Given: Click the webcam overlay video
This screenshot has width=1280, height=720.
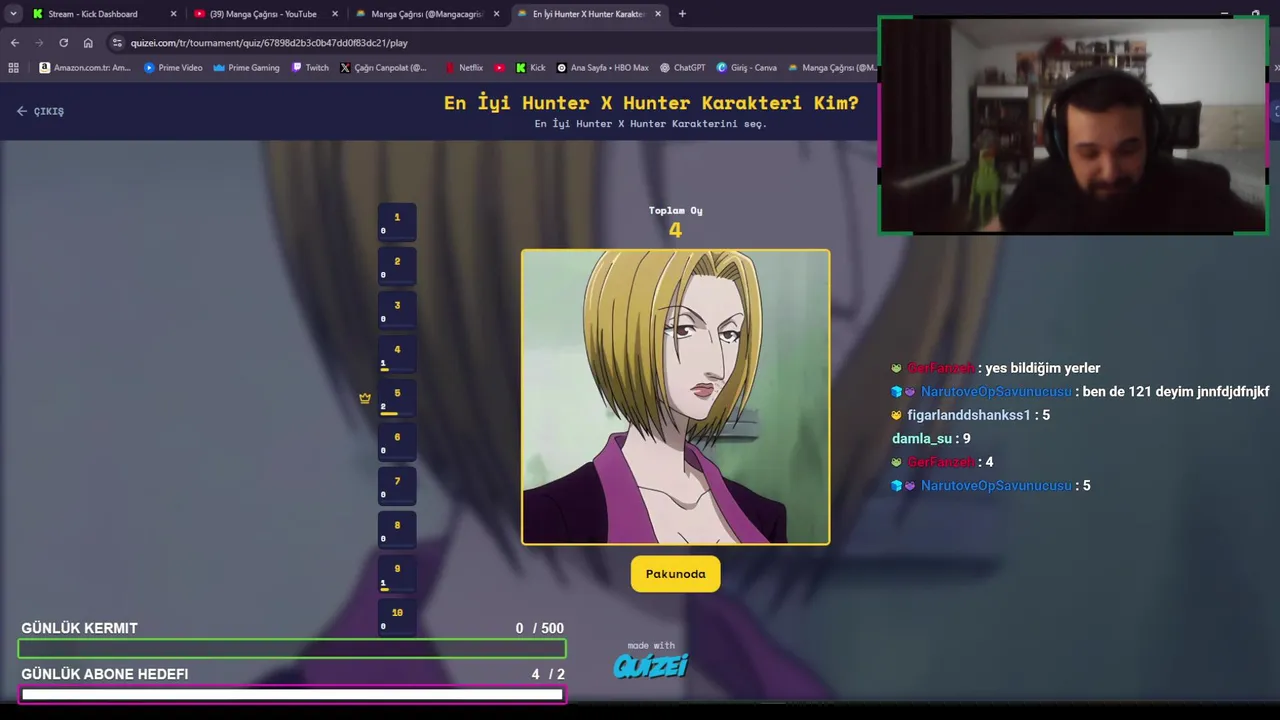Looking at the screenshot, I should coord(1073,126).
